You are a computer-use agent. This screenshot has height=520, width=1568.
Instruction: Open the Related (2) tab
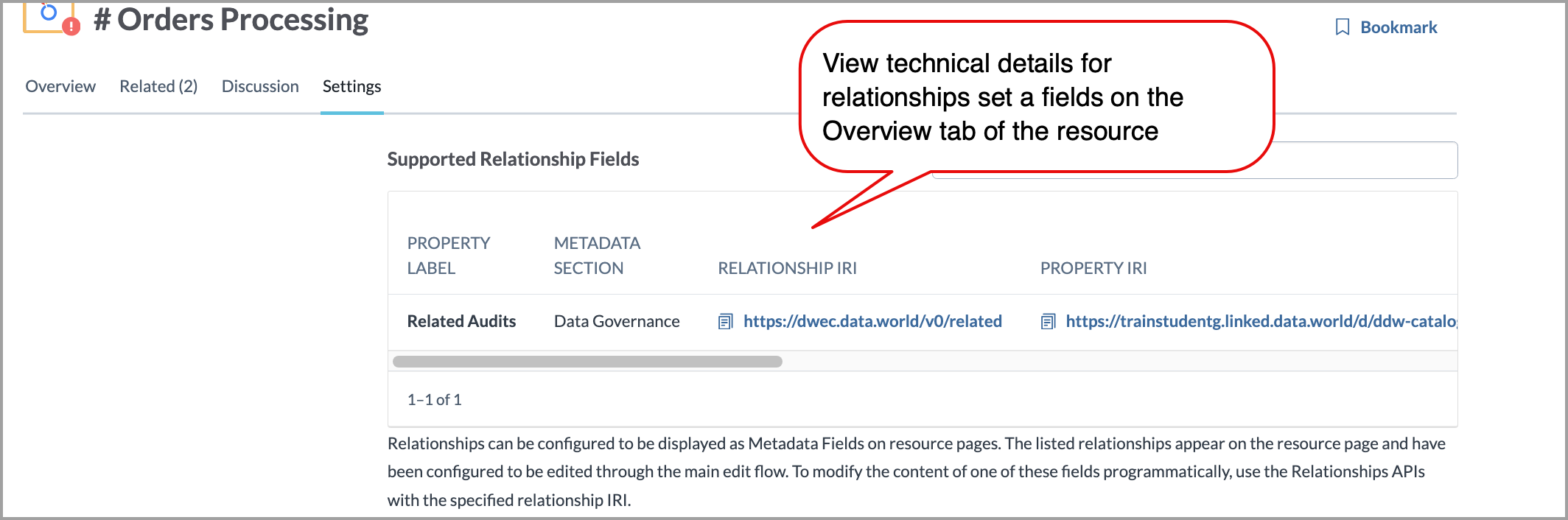158,86
